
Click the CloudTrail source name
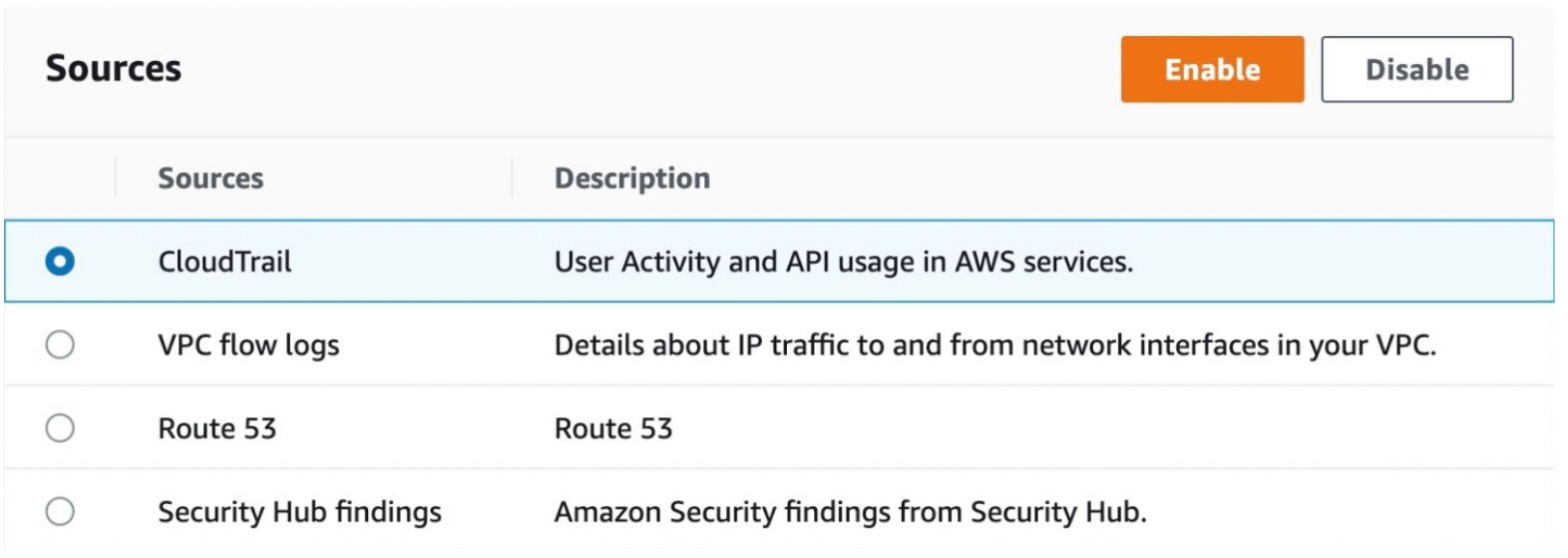pos(224,262)
